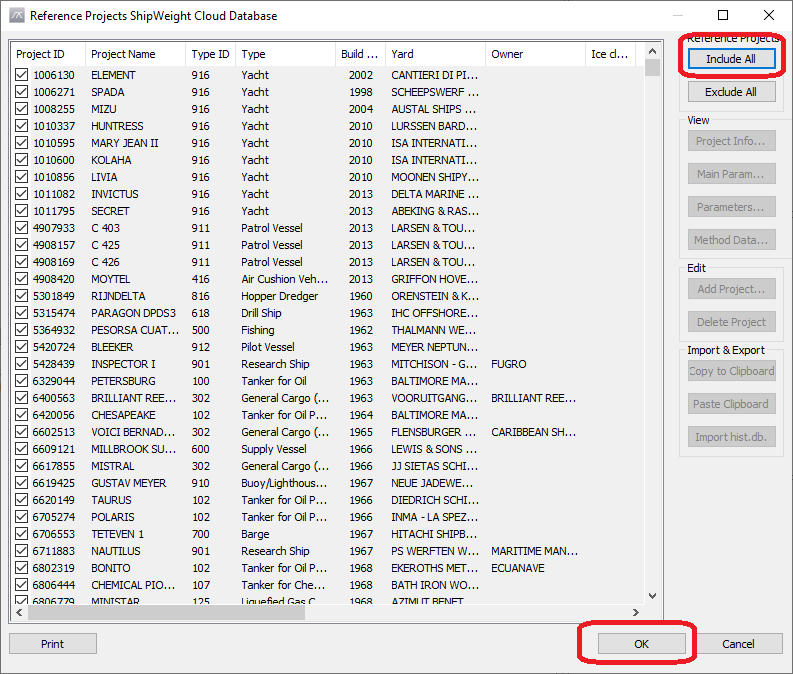793x674 pixels.
Task: Confirm with the OK button
Action: coord(641,644)
